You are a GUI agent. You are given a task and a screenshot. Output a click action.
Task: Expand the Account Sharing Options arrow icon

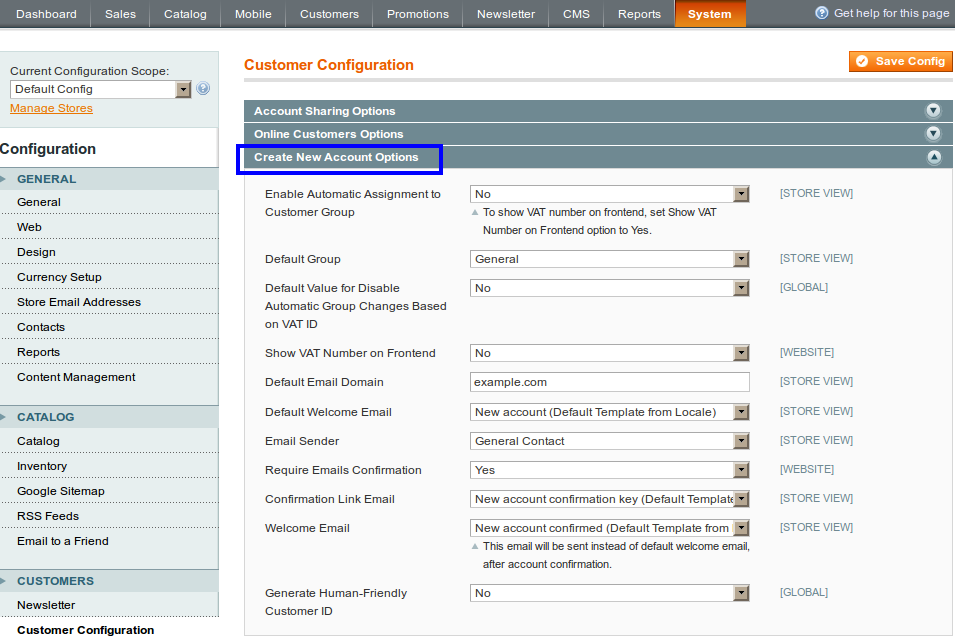pos(933,111)
